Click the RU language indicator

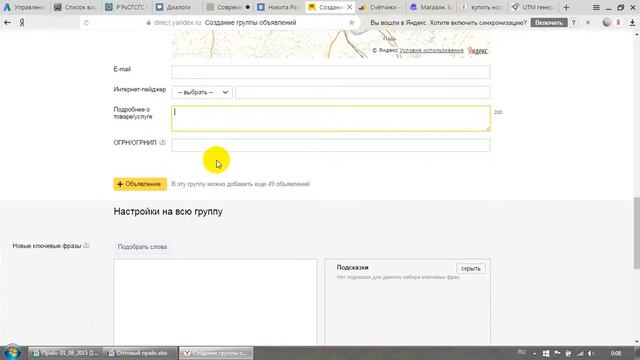pyautogui.click(x=522, y=352)
